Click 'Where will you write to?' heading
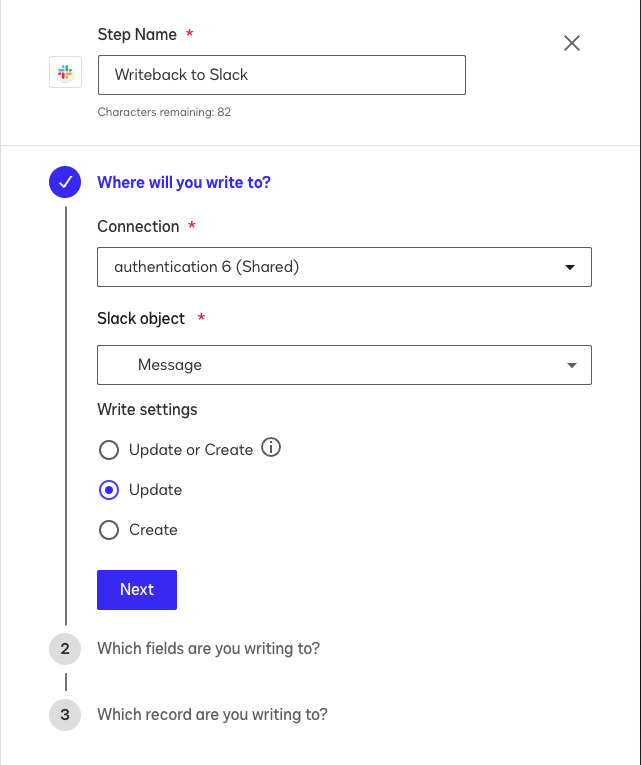The width and height of the screenshot is (641, 765). (184, 182)
